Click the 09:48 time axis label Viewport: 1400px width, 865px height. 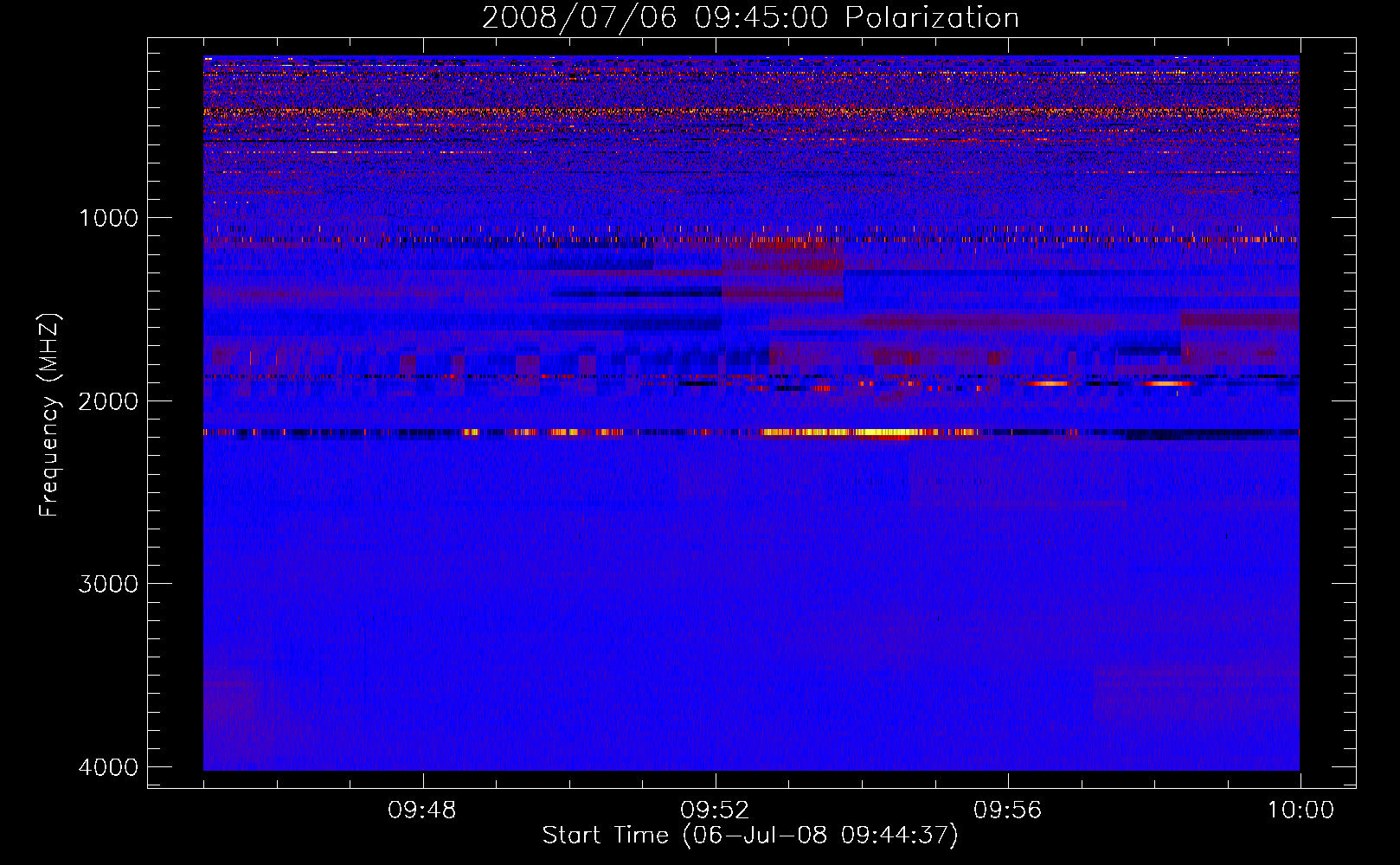tap(422, 811)
